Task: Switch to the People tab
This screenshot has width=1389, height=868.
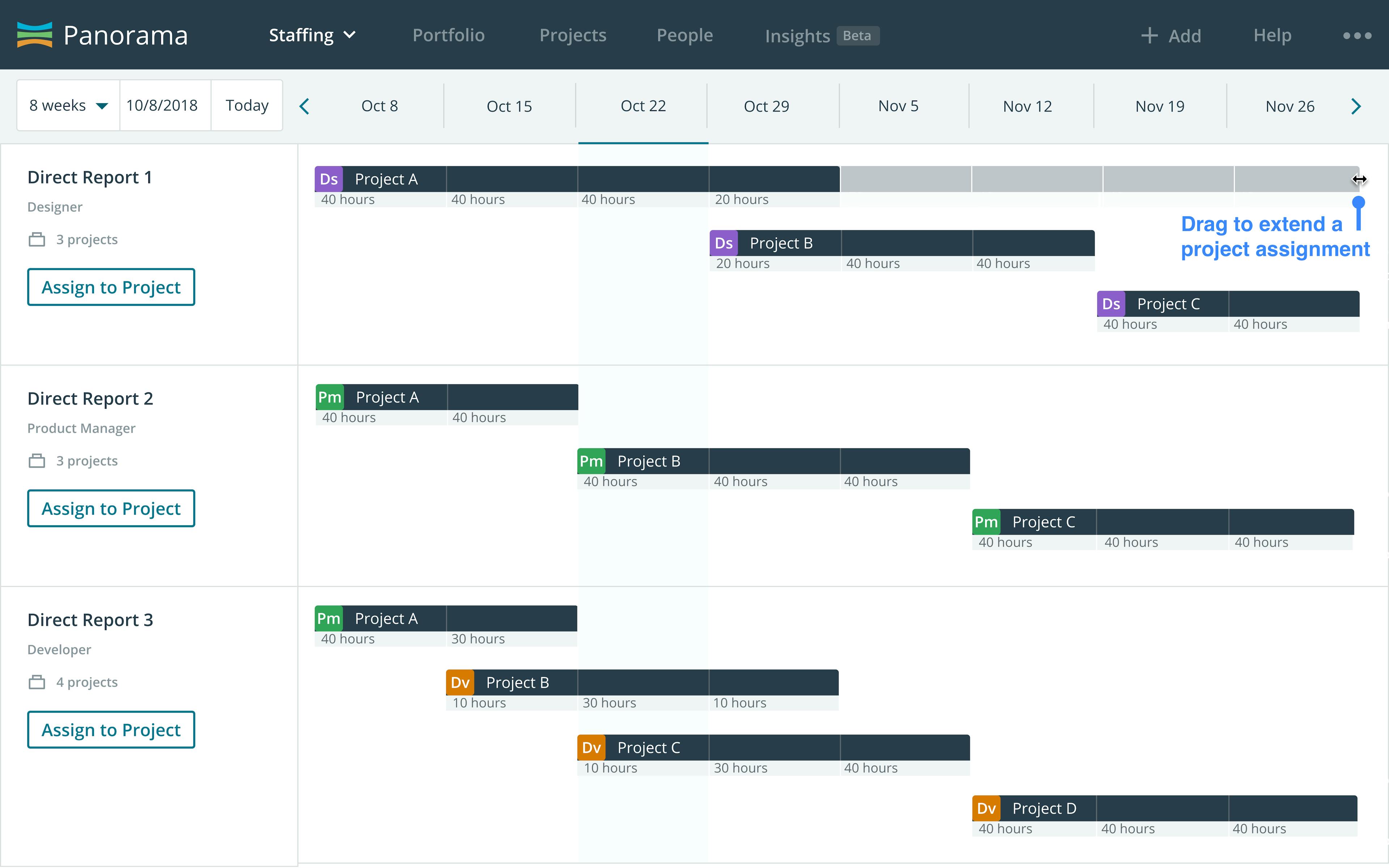Action: (685, 35)
